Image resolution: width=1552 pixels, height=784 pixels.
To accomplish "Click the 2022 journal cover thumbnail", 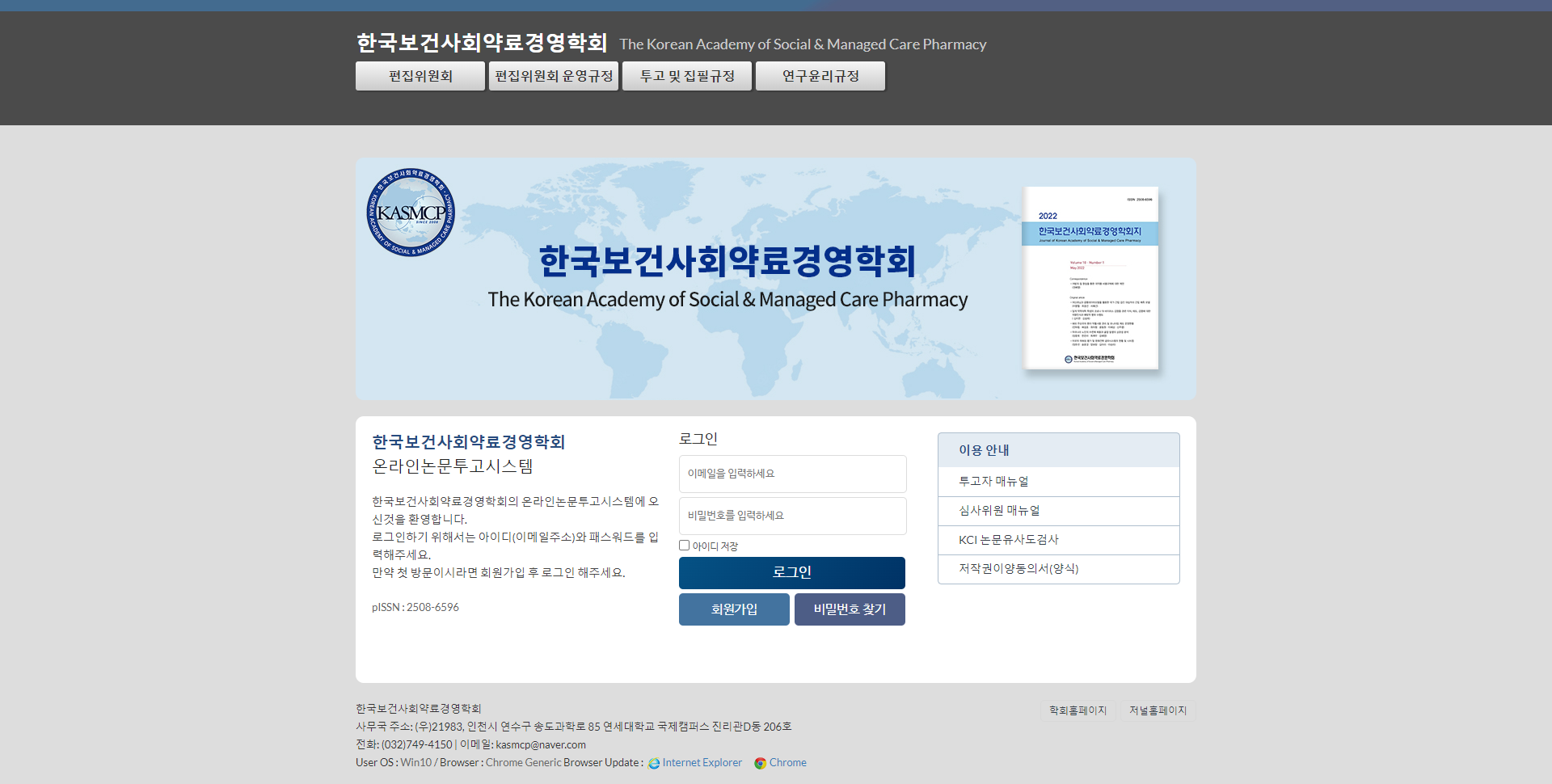I will point(1090,278).
